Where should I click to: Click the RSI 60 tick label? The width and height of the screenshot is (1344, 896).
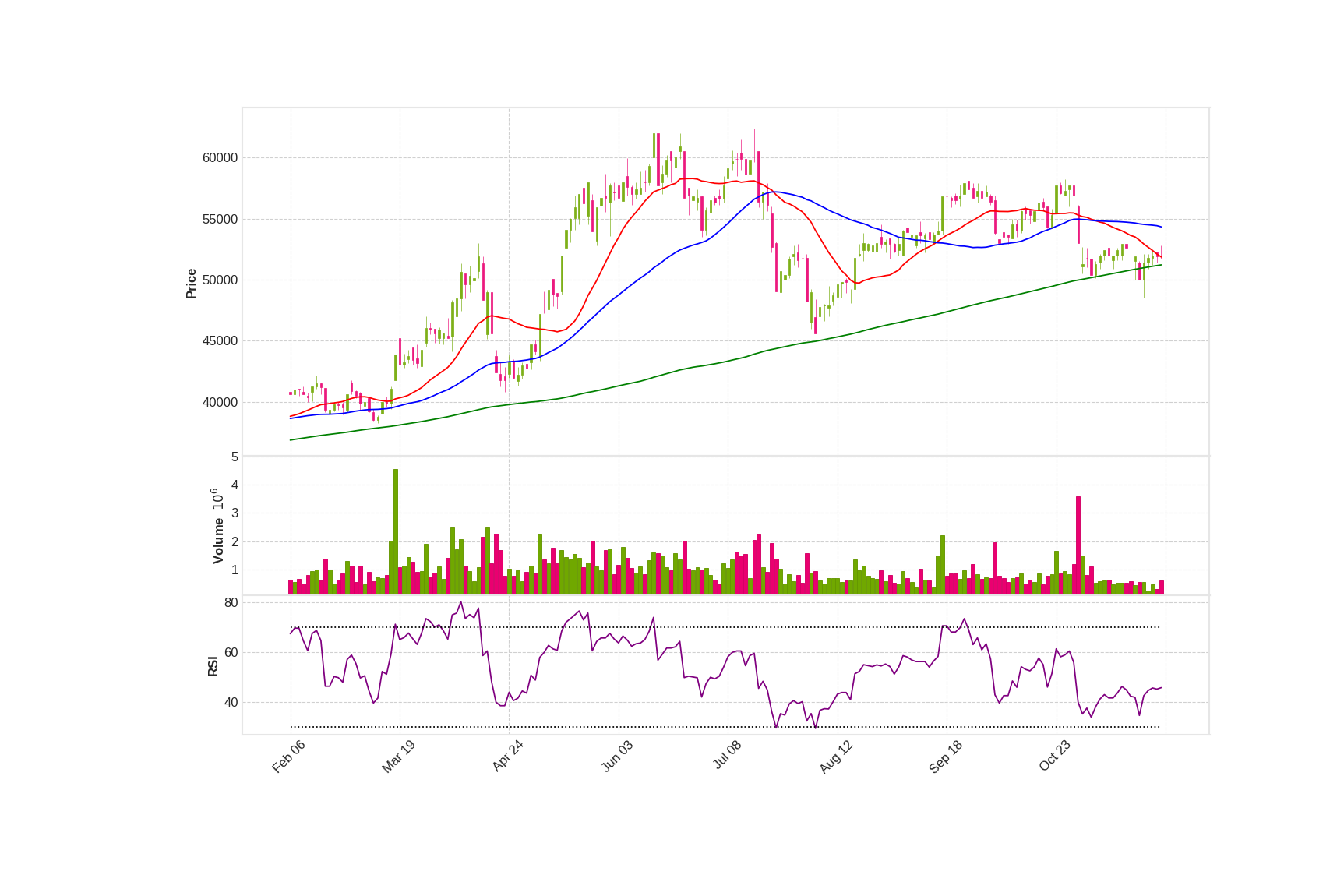(231, 653)
